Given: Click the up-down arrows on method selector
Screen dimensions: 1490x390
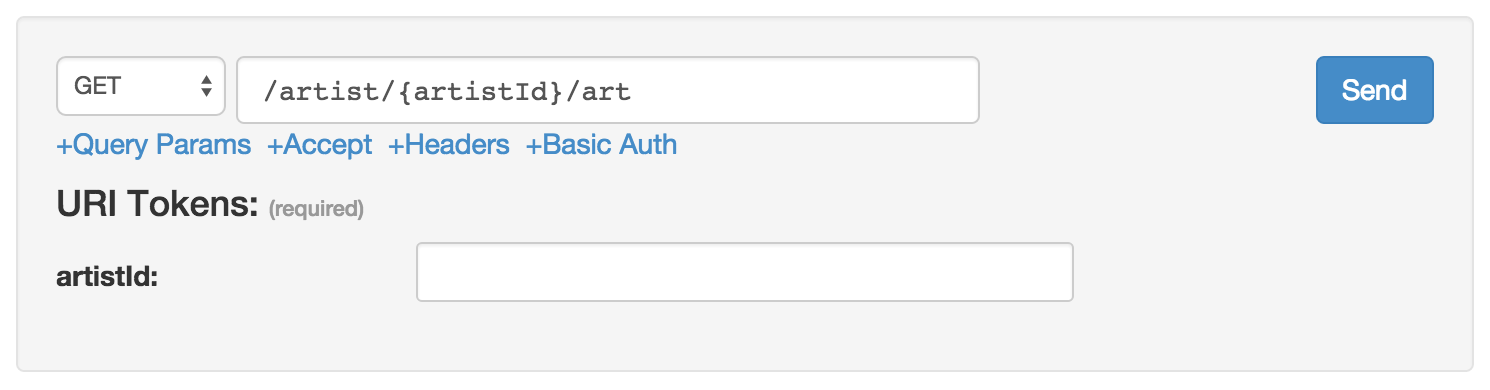Looking at the screenshot, I should coord(206,87).
